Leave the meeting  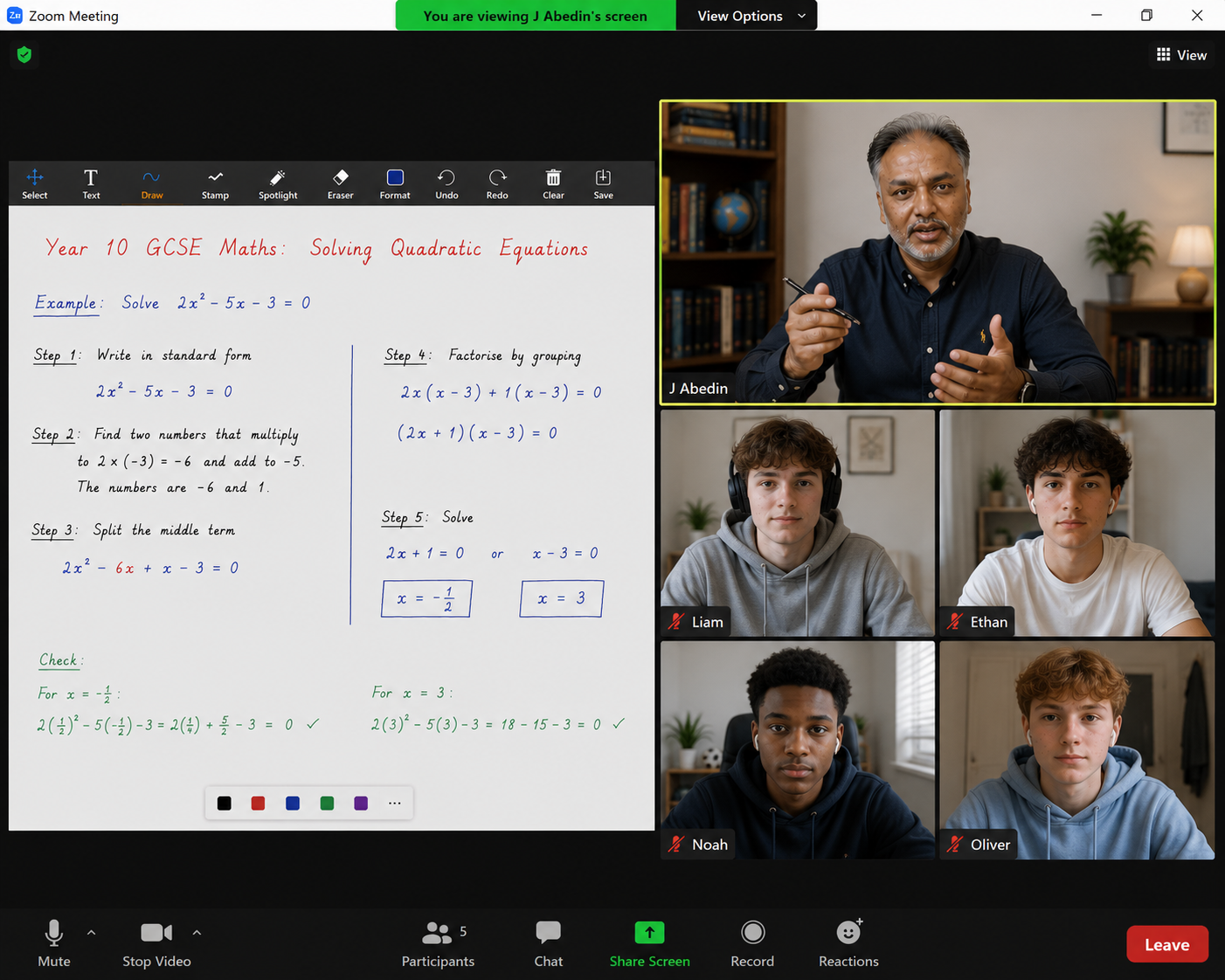click(1167, 944)
